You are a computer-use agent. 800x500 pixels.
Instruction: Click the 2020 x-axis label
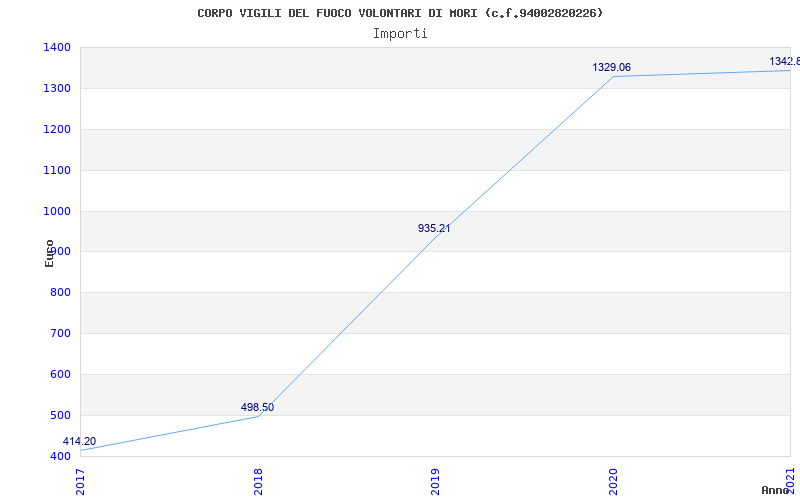pyautogui.click(x=613, y=482)
